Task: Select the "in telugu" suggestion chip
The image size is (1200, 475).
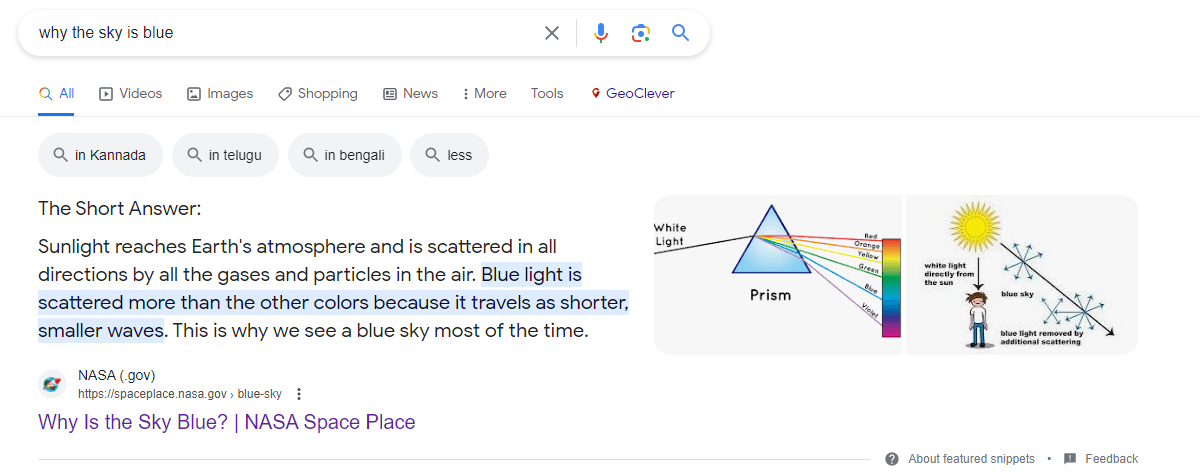Action: 225,155
